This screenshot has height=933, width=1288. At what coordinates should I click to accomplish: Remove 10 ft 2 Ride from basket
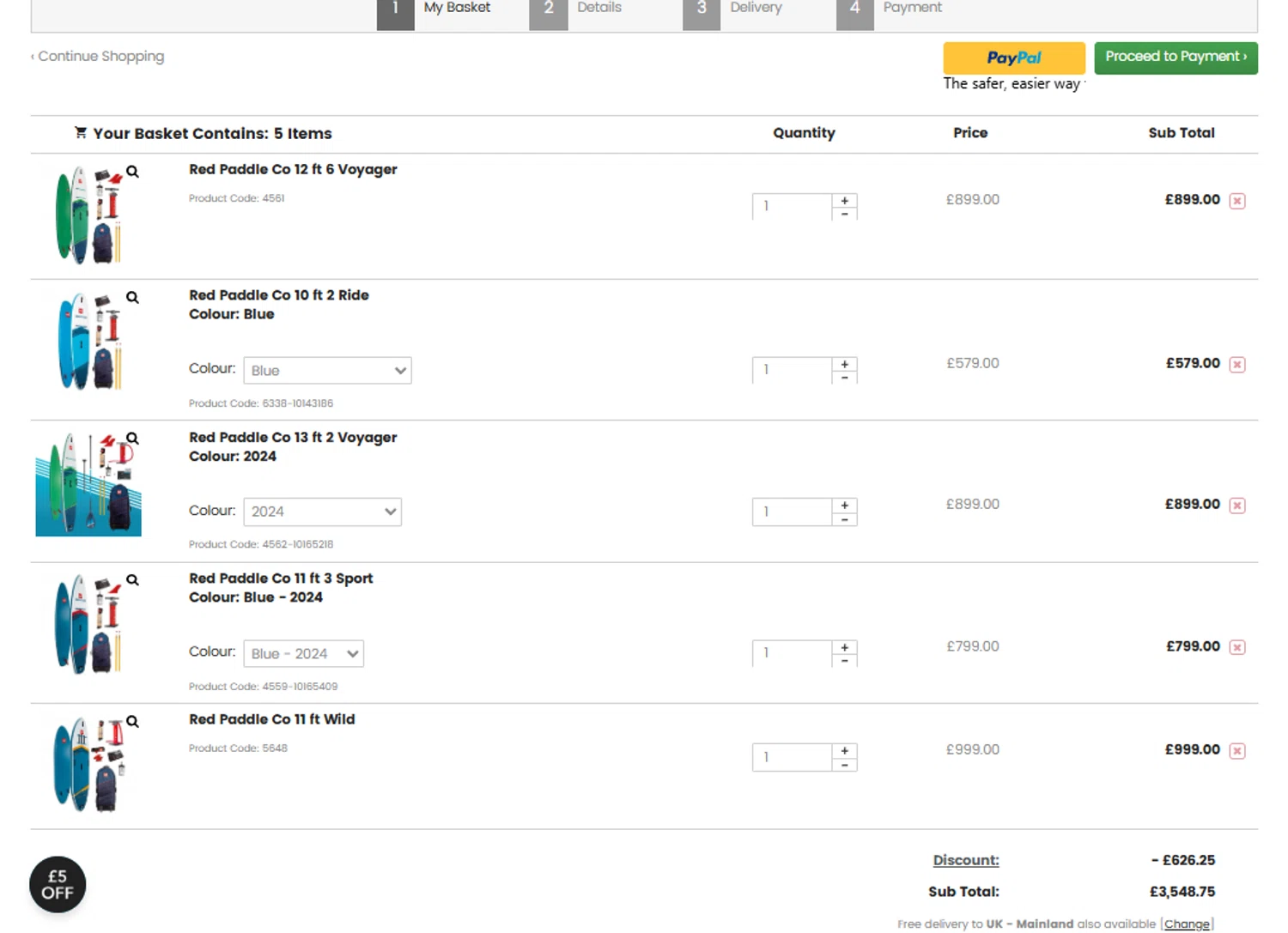tap(1237, 364)
